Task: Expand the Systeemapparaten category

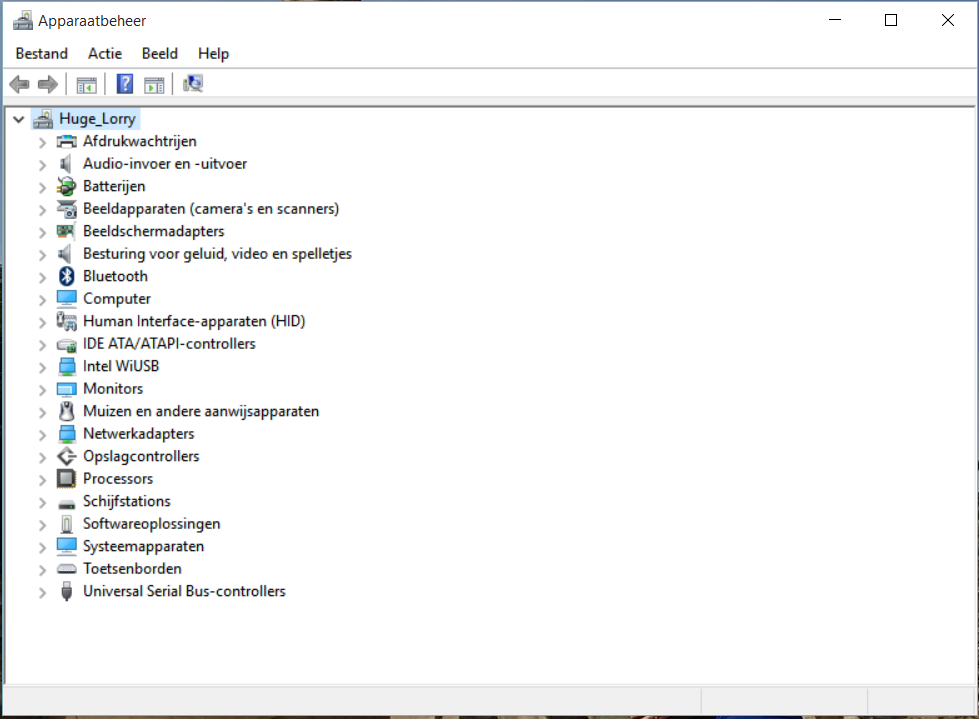Action: click(42, 547)
